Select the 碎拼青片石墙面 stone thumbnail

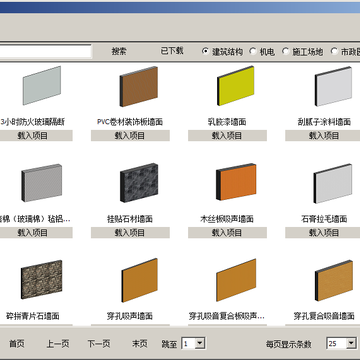(x=42, y=279)
